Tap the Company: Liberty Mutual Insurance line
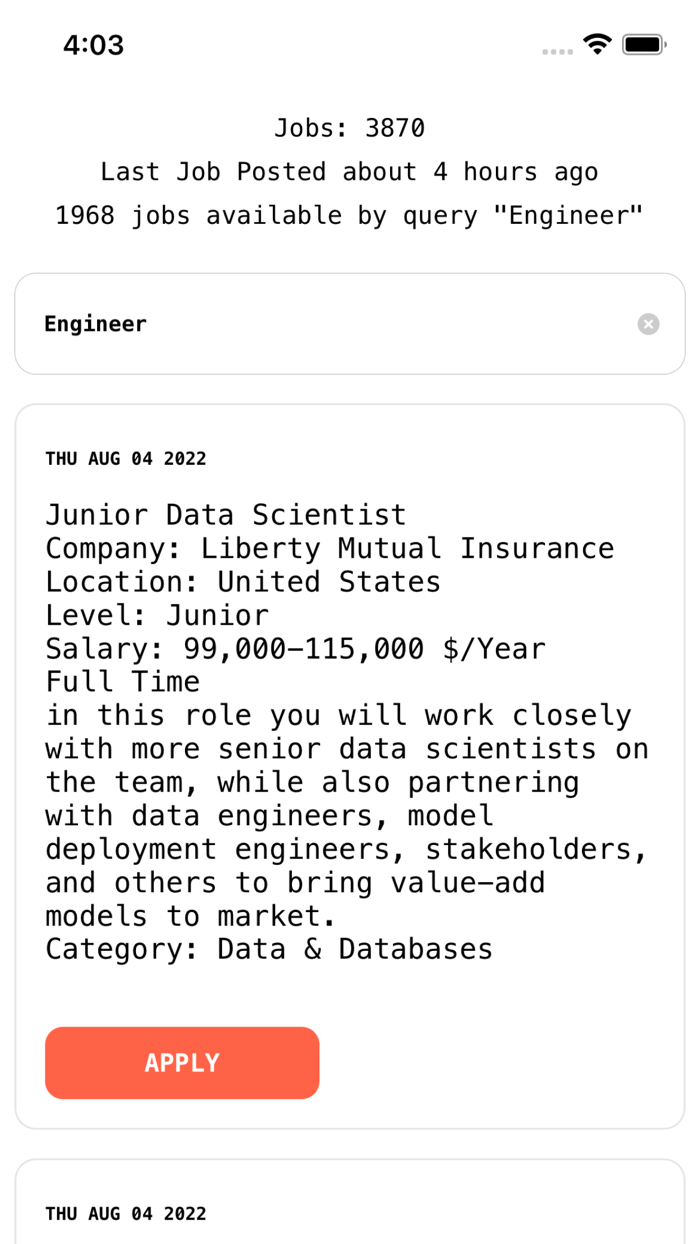The width and height of the screenshot is (700, 1244). tap(330, 548)
